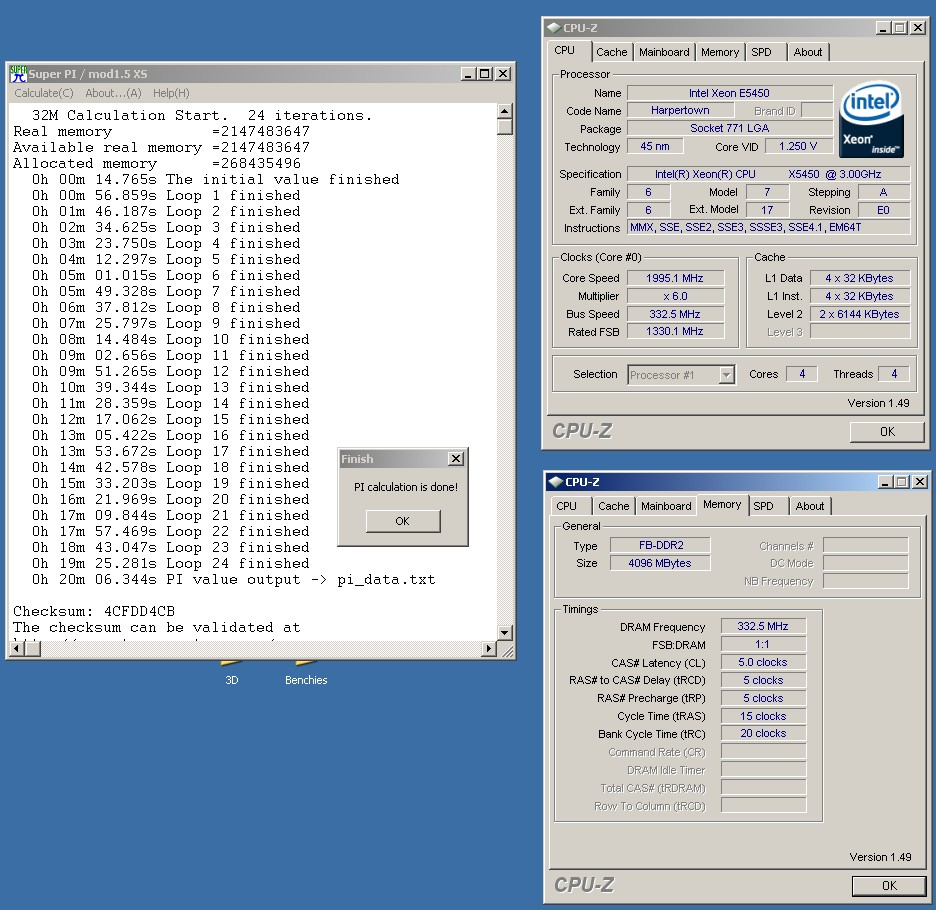This screenshot has width=936, height=910.
Task: Click the Super PI vertical scroll thumb
Action: pos(504,127)
